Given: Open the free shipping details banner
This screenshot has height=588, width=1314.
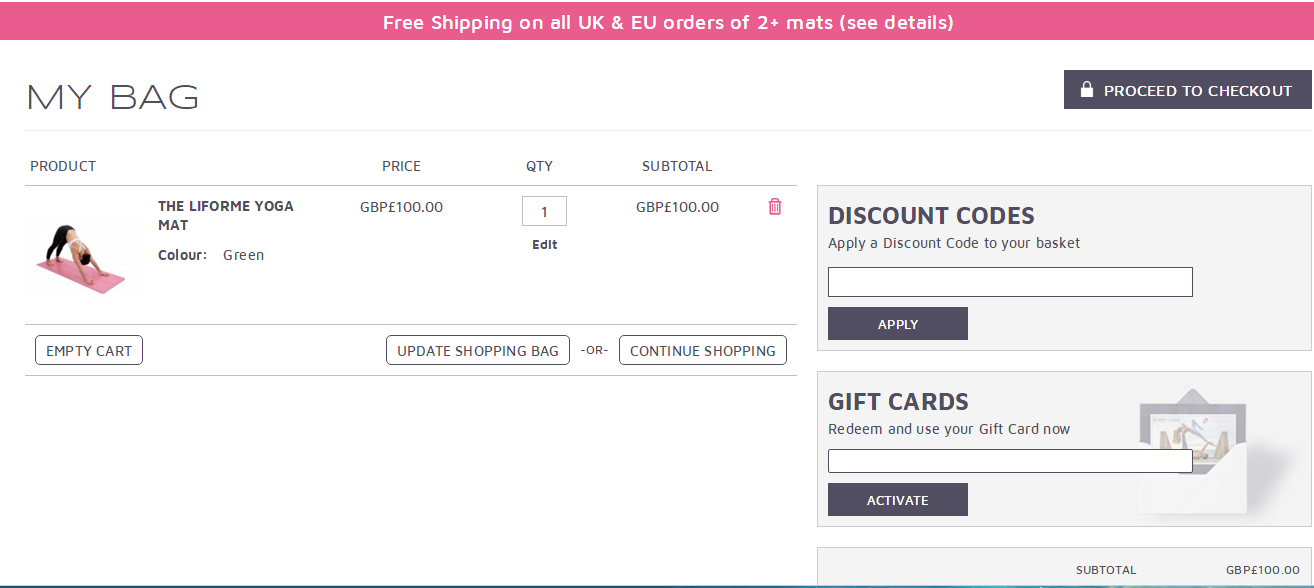Looking at the screenshot, I should (668, 22).
